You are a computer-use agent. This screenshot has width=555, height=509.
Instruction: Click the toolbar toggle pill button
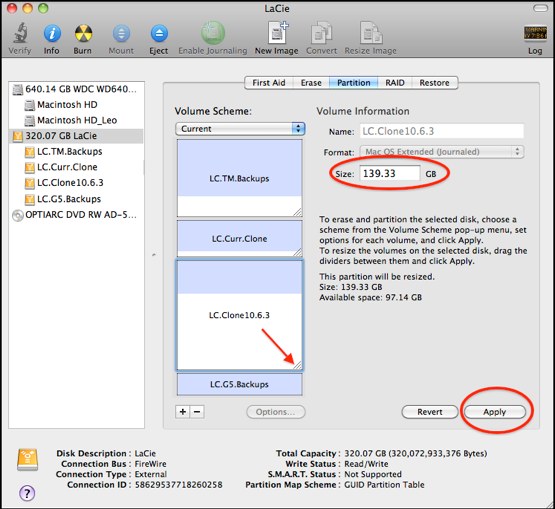tap(540, 8)
